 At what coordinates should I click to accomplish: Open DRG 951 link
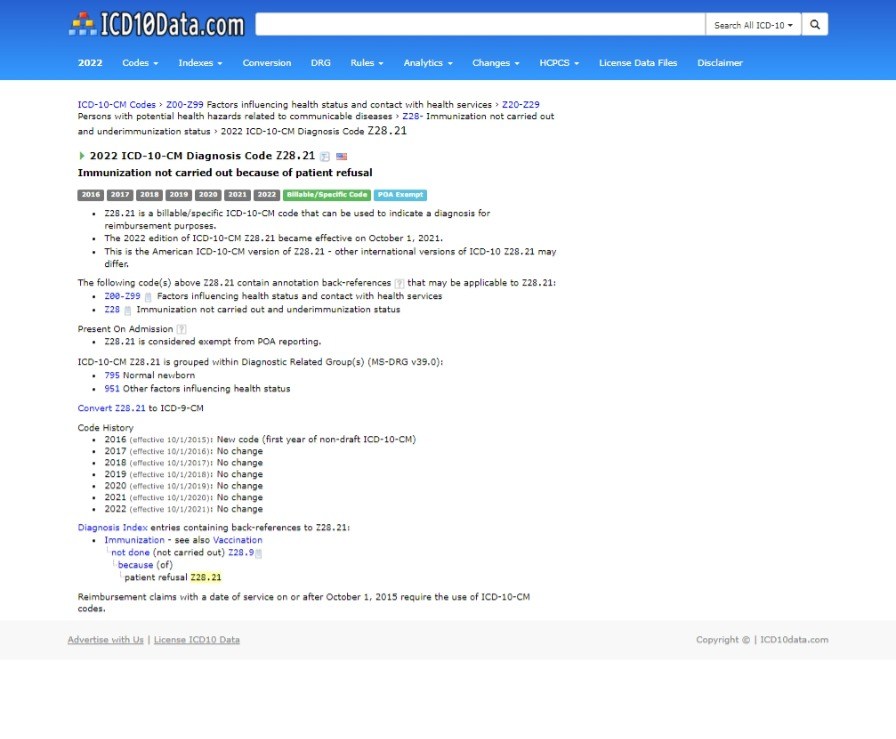[112, 389]
